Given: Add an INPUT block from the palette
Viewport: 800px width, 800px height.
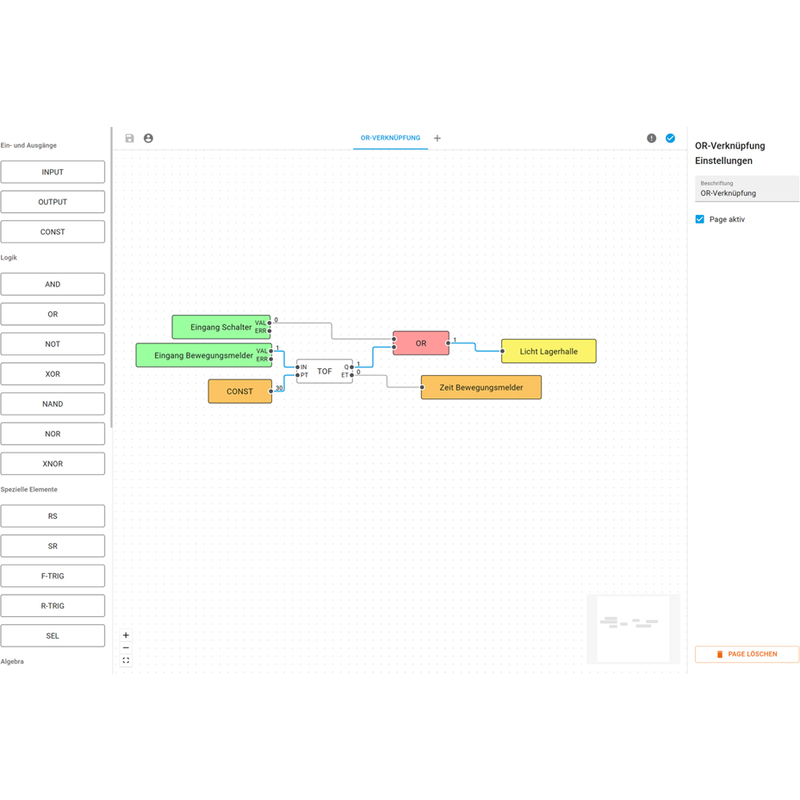Looking at the screenshot, I should tap(53, 172).
